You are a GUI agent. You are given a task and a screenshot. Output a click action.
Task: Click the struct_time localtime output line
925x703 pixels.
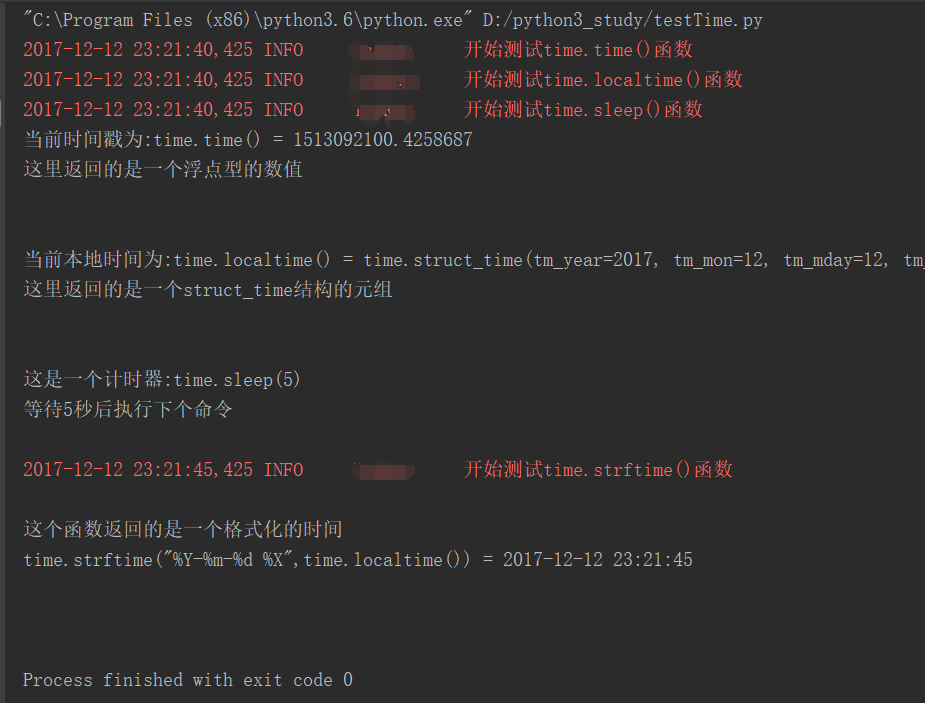pyautogui.click(x=474, y=259)
